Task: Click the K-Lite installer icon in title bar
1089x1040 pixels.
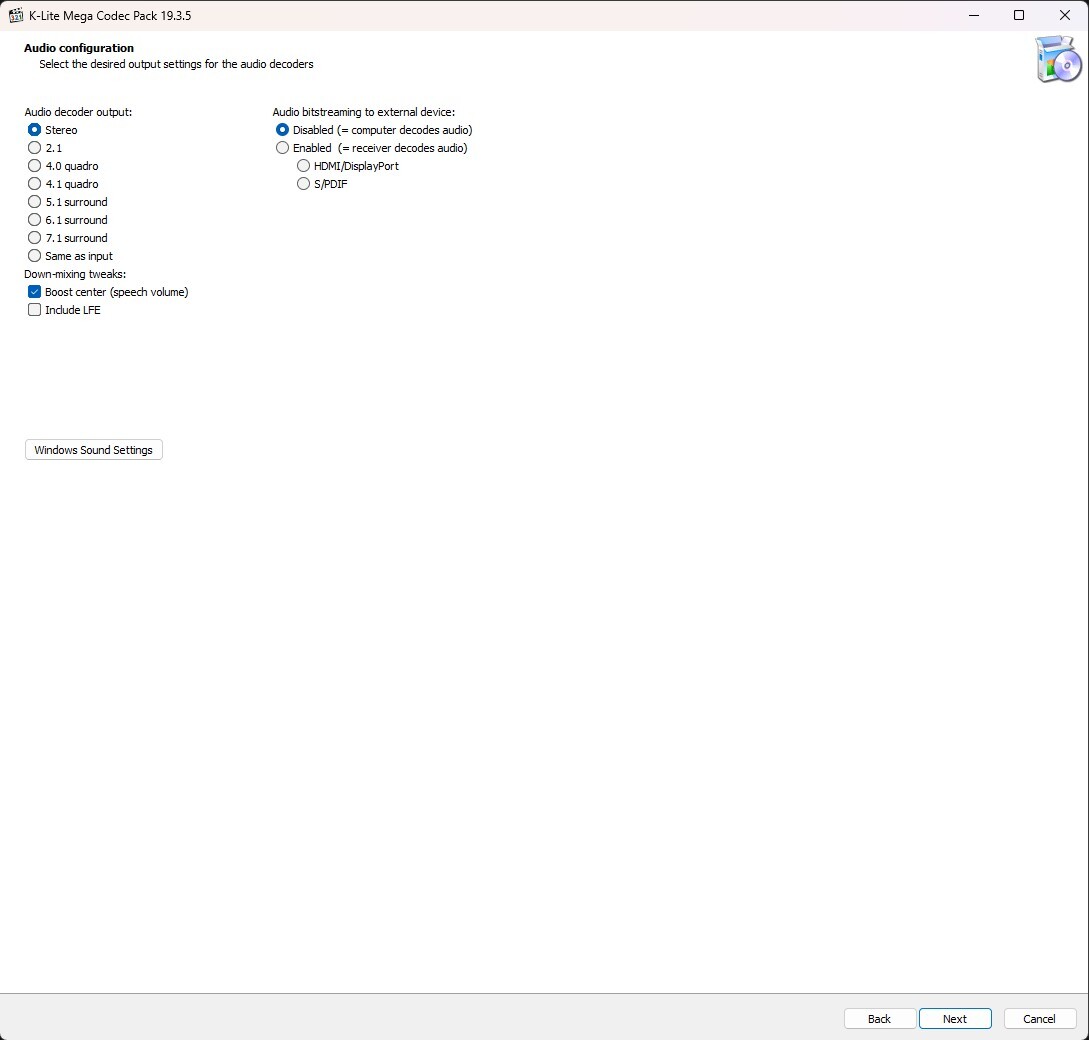Action: point(16,15)
